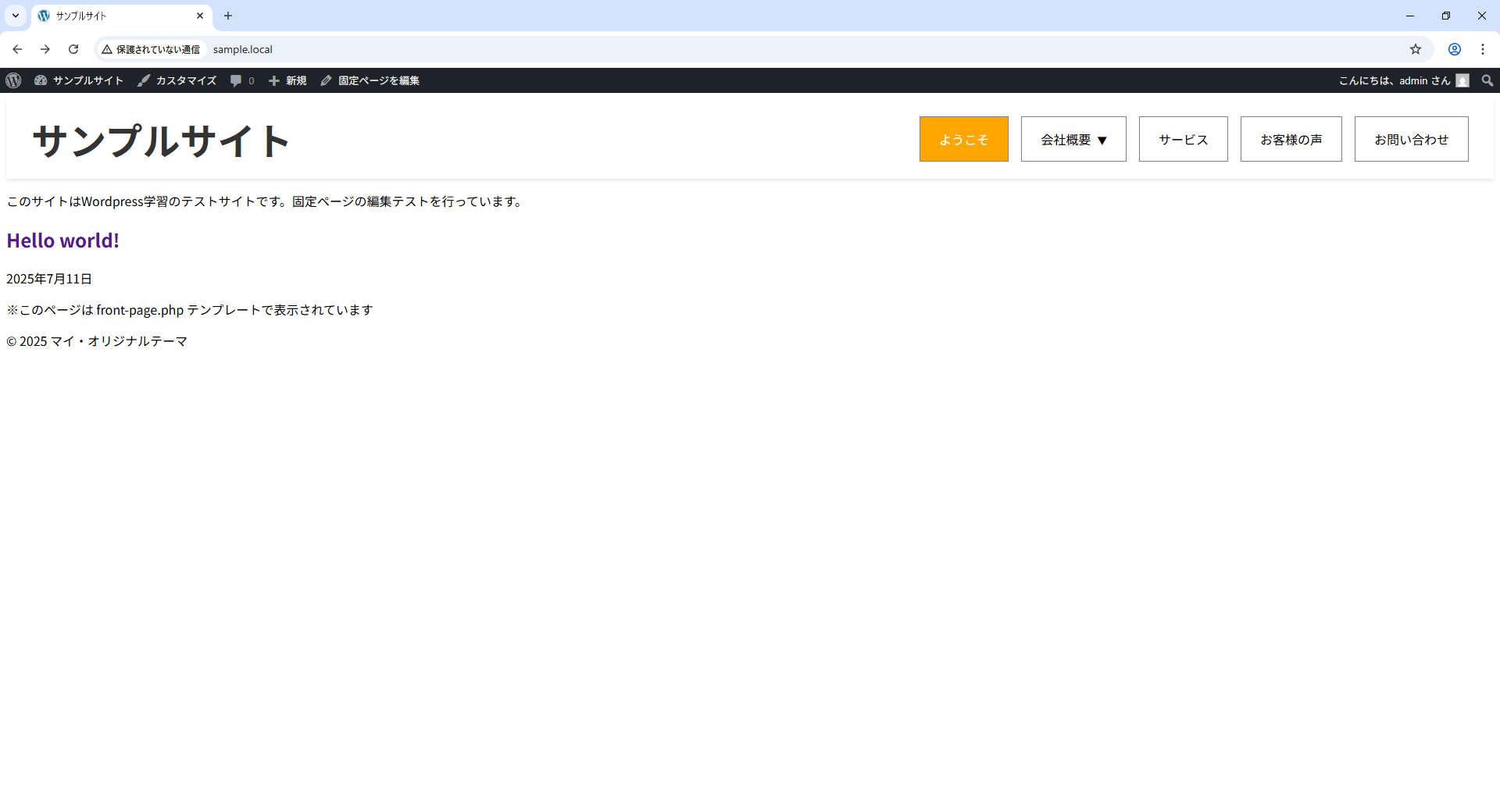Click the © 2025 マイ・オリジナルテーマ footer text
The width and height of the screenshot is (1500, 812).
(x=97, y=341)
